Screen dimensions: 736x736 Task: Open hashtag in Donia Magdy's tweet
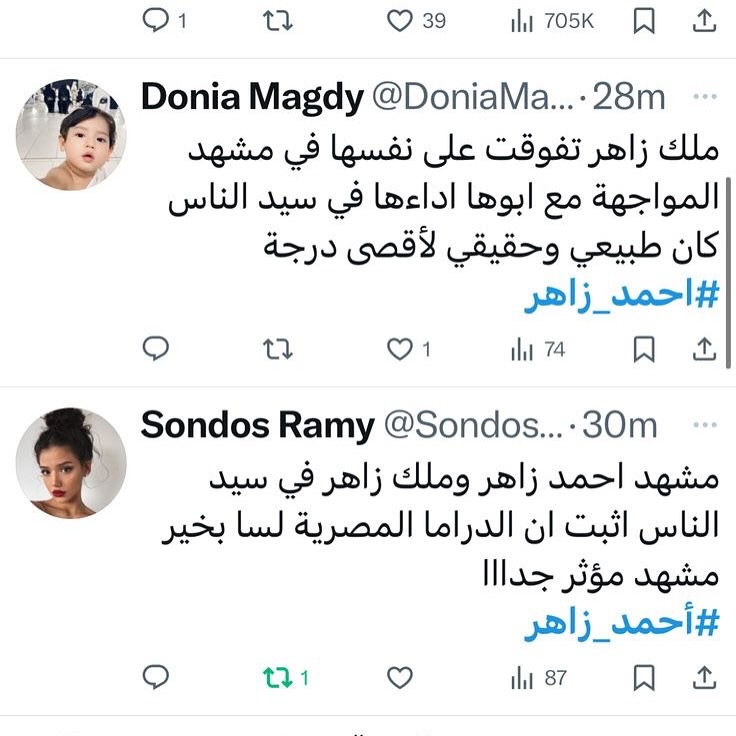[621, 295]
